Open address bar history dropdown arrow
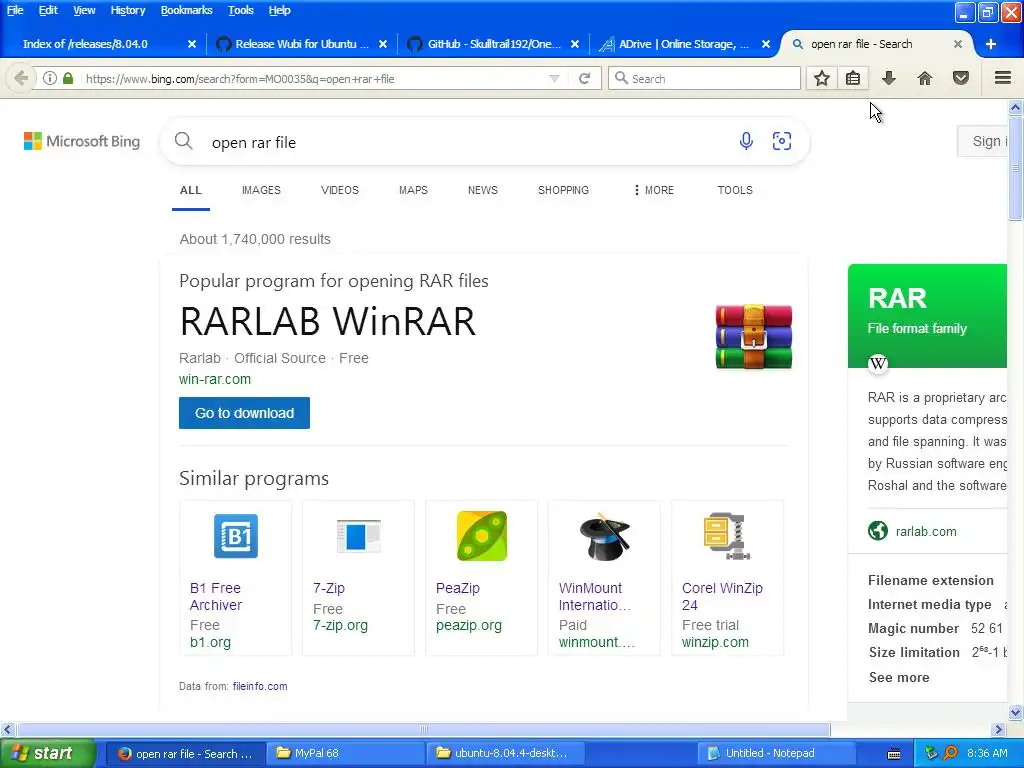Viewport: 1024px width, 768px height. tap(554, 78)
